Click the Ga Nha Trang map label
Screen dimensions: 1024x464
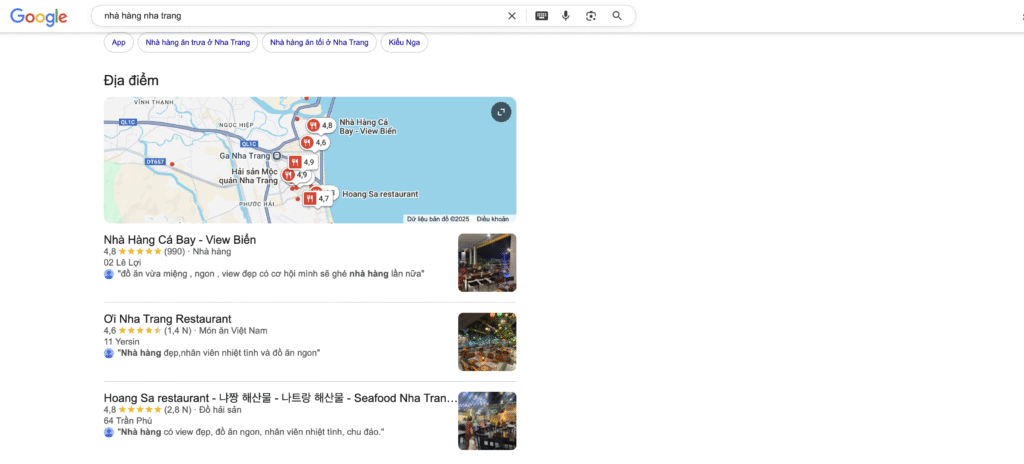click(245, 156)
